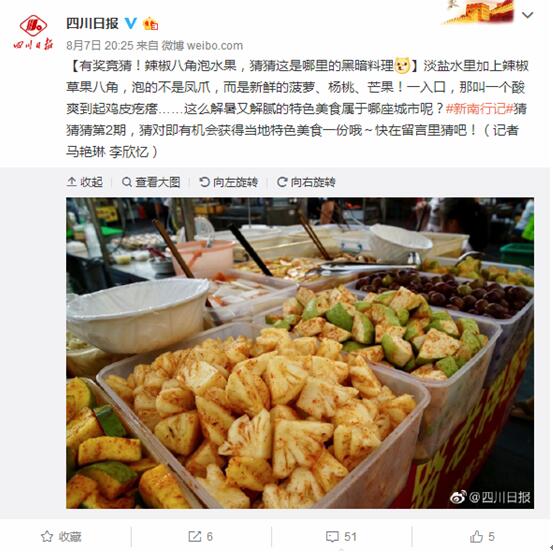Open the 四川日报 profile avatar
This screenshot has width=553, height=559.
coord(33,32)
